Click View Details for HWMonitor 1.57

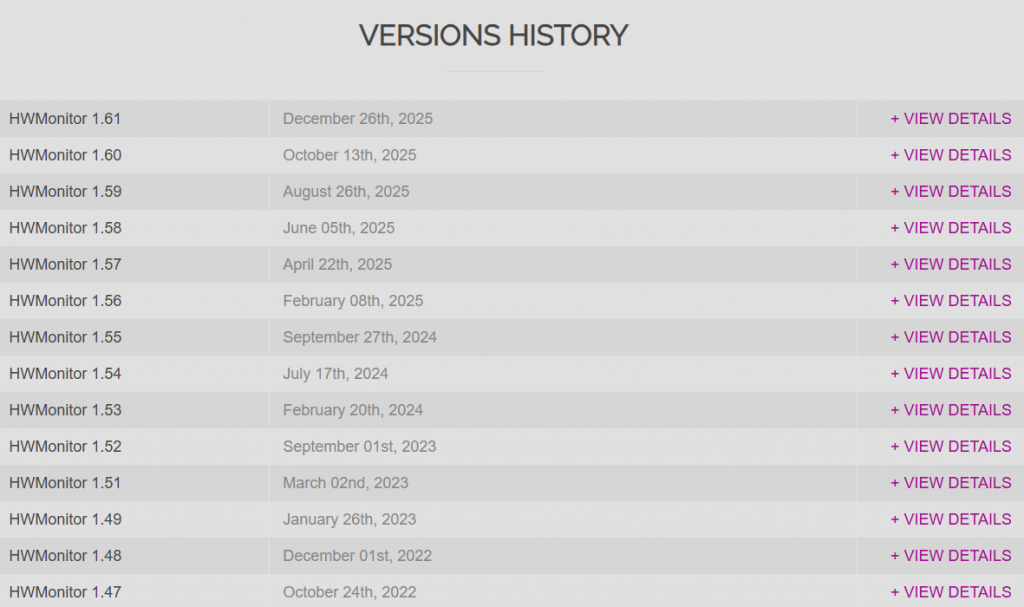click(950, 264)
